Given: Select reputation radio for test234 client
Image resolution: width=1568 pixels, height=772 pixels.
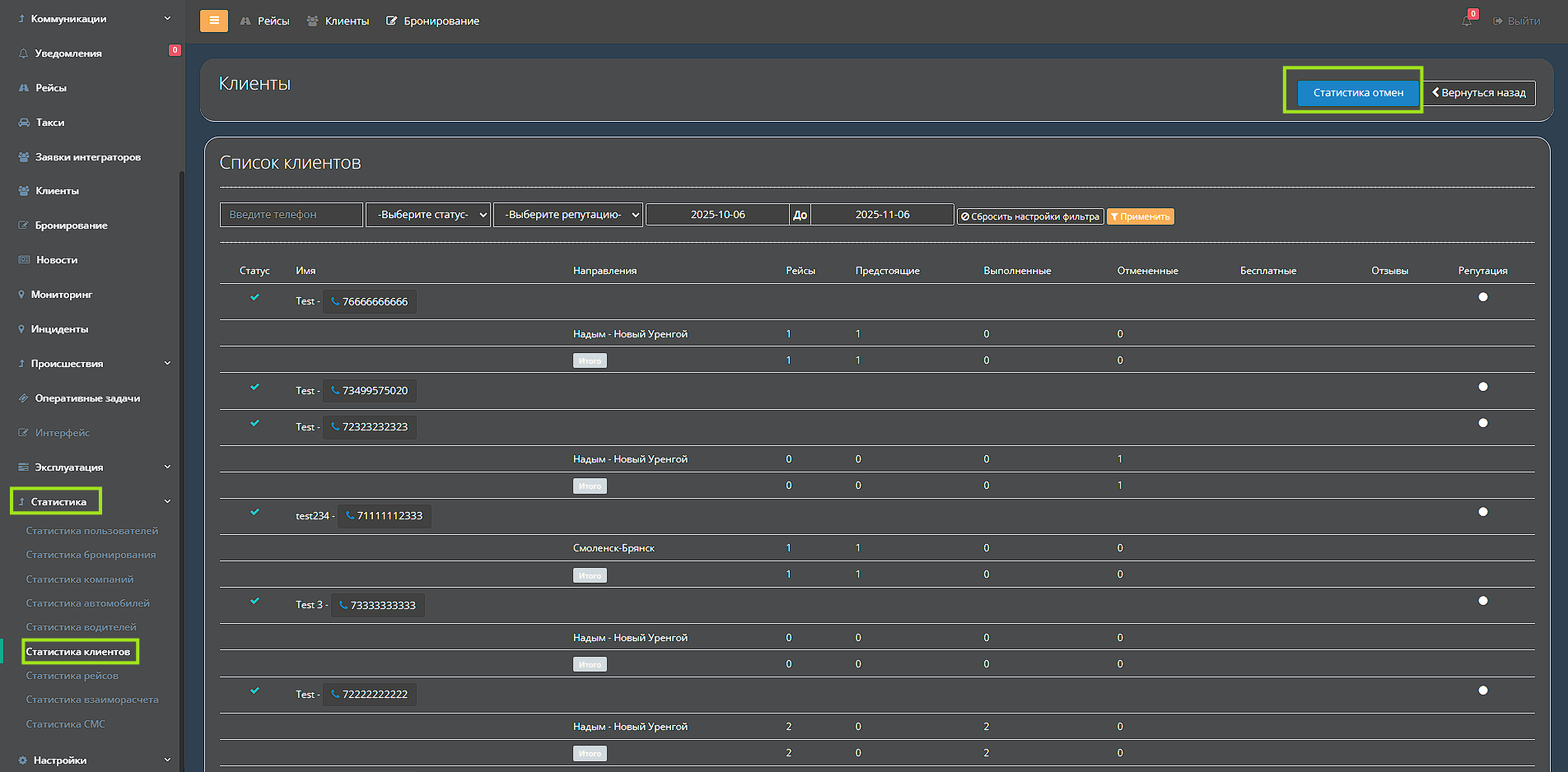Looking at the screenshot, I should click(x=1482, y=512).
